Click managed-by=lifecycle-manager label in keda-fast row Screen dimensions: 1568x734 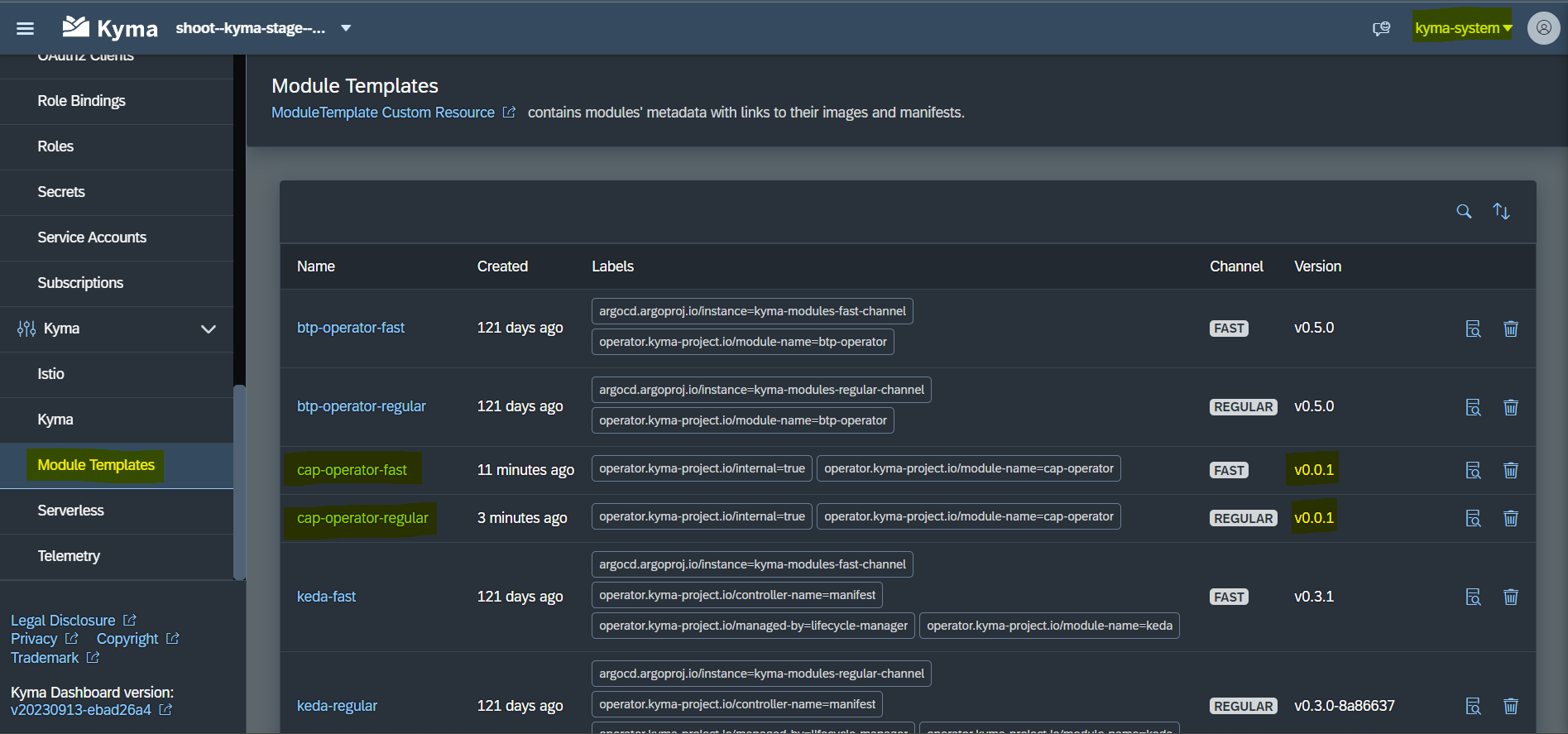pos(753,626)
